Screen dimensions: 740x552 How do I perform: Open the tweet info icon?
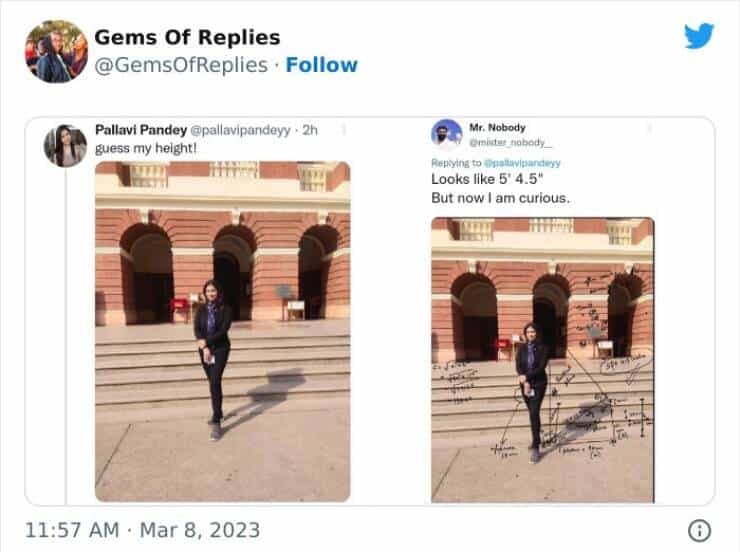tap(700, 530)
